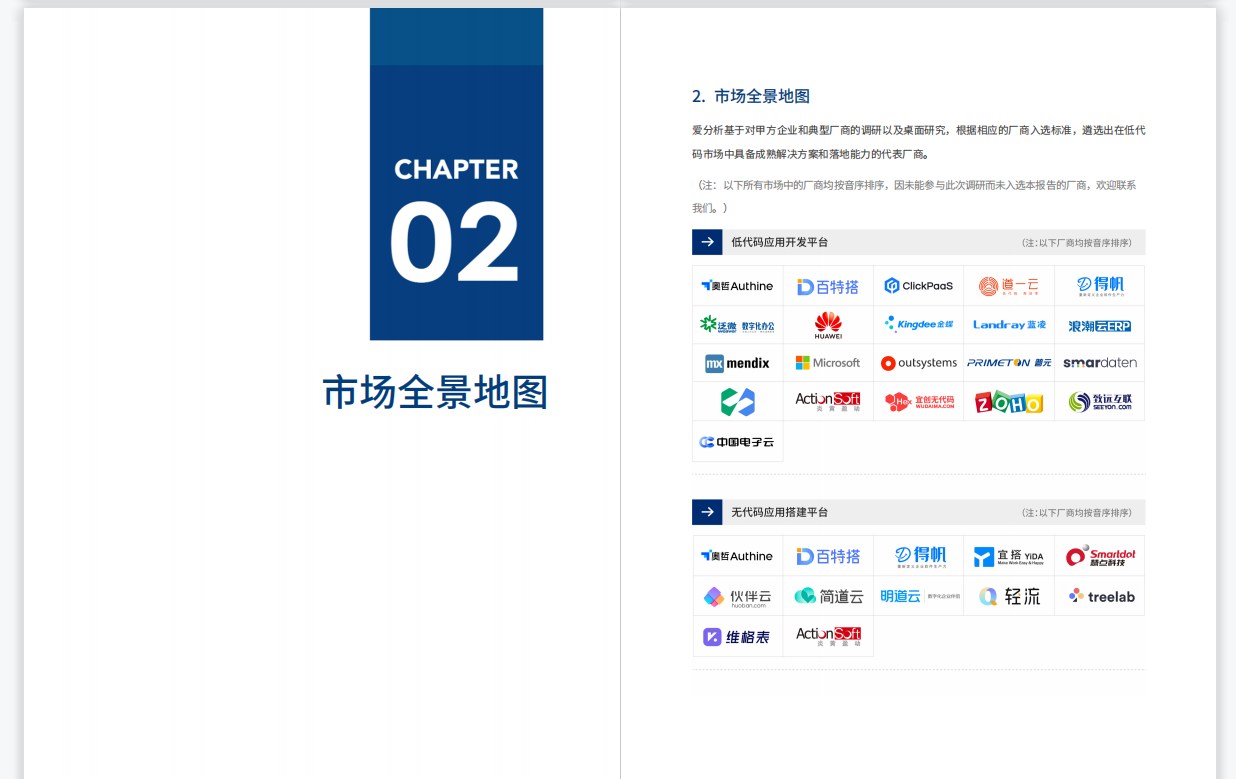Select the 宜搭 YIDA logo
Image resolution: width=1236 pixels, height=779 pixels.
[1009, 556]
